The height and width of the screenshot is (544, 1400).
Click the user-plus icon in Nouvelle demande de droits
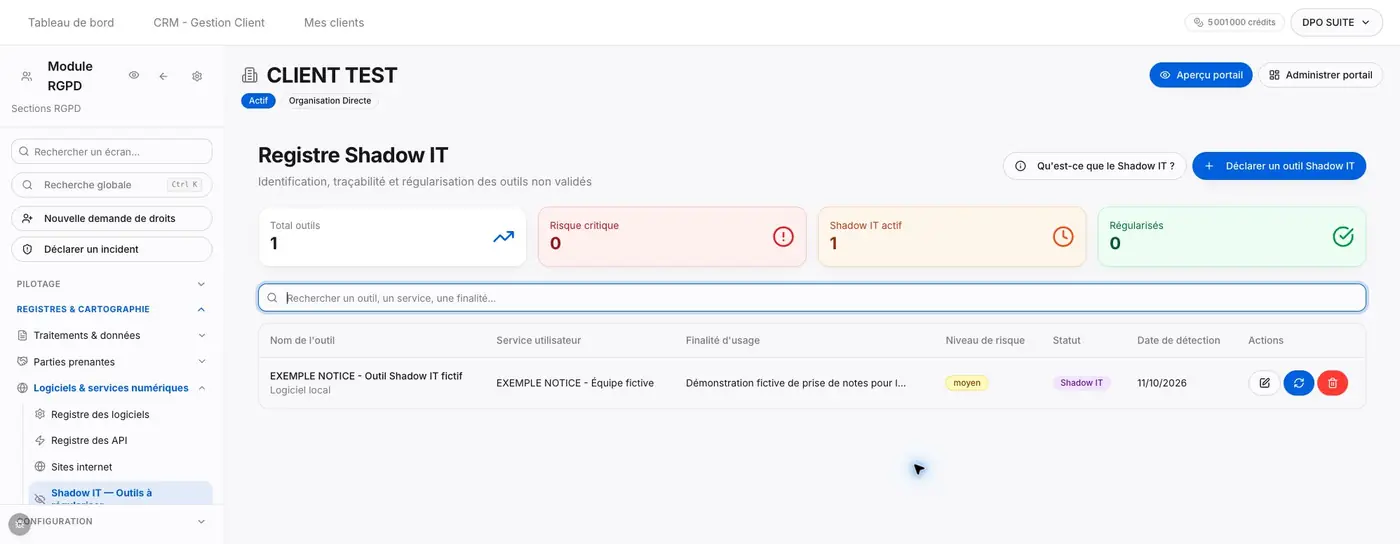click(28, 218)
